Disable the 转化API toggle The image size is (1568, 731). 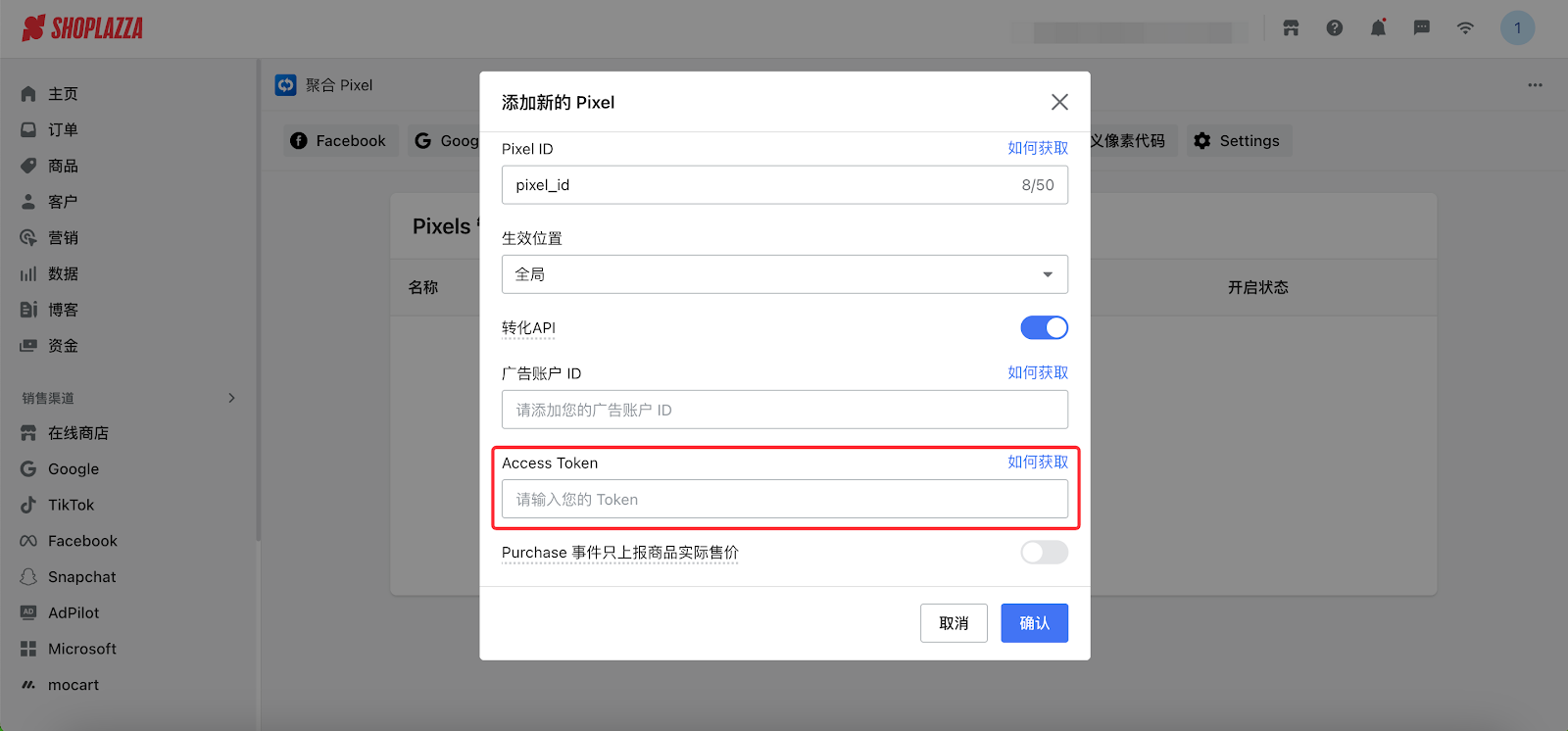coord(1044,328)
